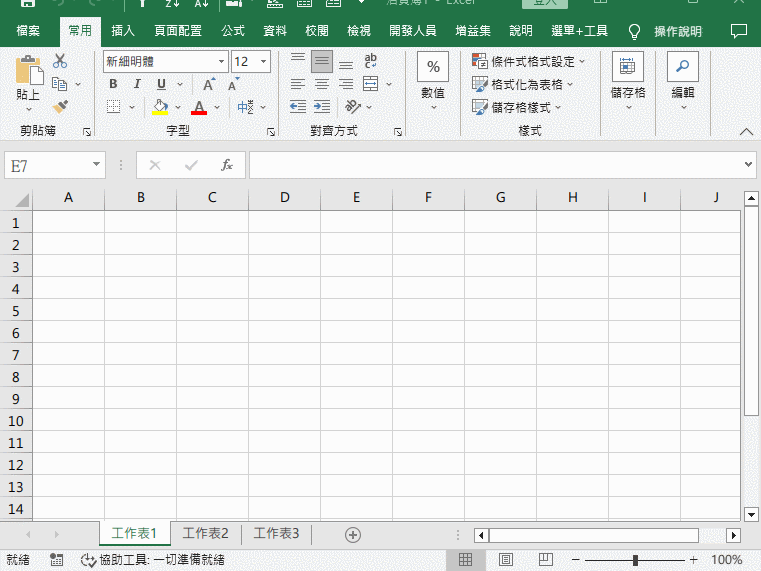Click the Cut scissors icon
The height and width of the screenshot is (571, 761).
pyautogui.click(x=60, y=61)
